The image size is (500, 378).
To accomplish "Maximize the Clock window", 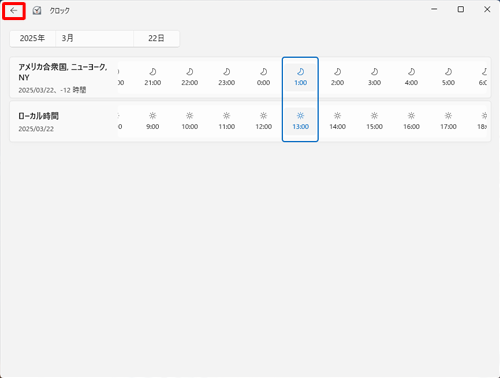I will coord(461,9).
